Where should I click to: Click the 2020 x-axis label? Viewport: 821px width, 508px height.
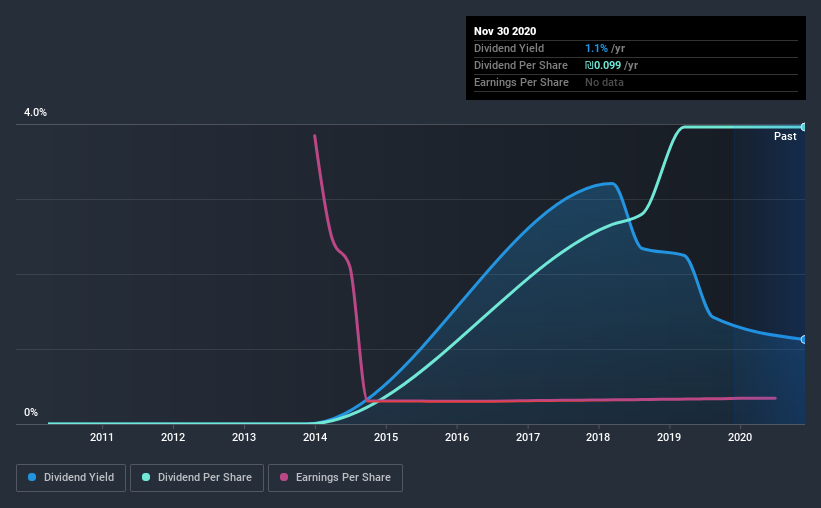(740, 437)
